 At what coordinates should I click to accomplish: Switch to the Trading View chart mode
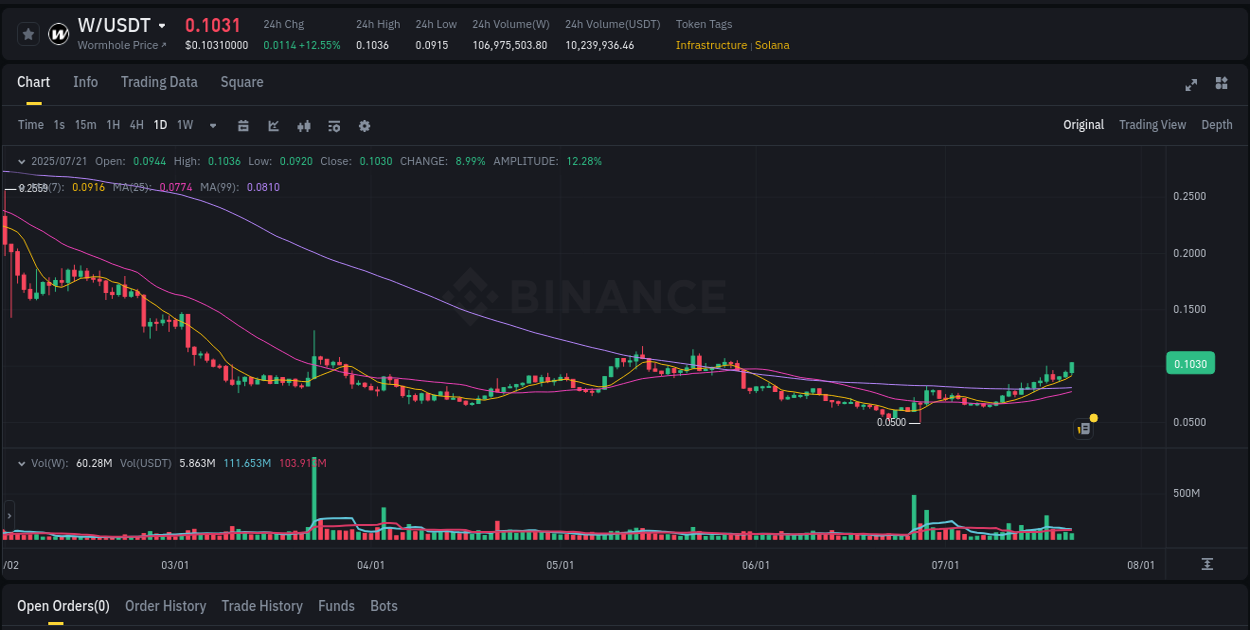1152,125
